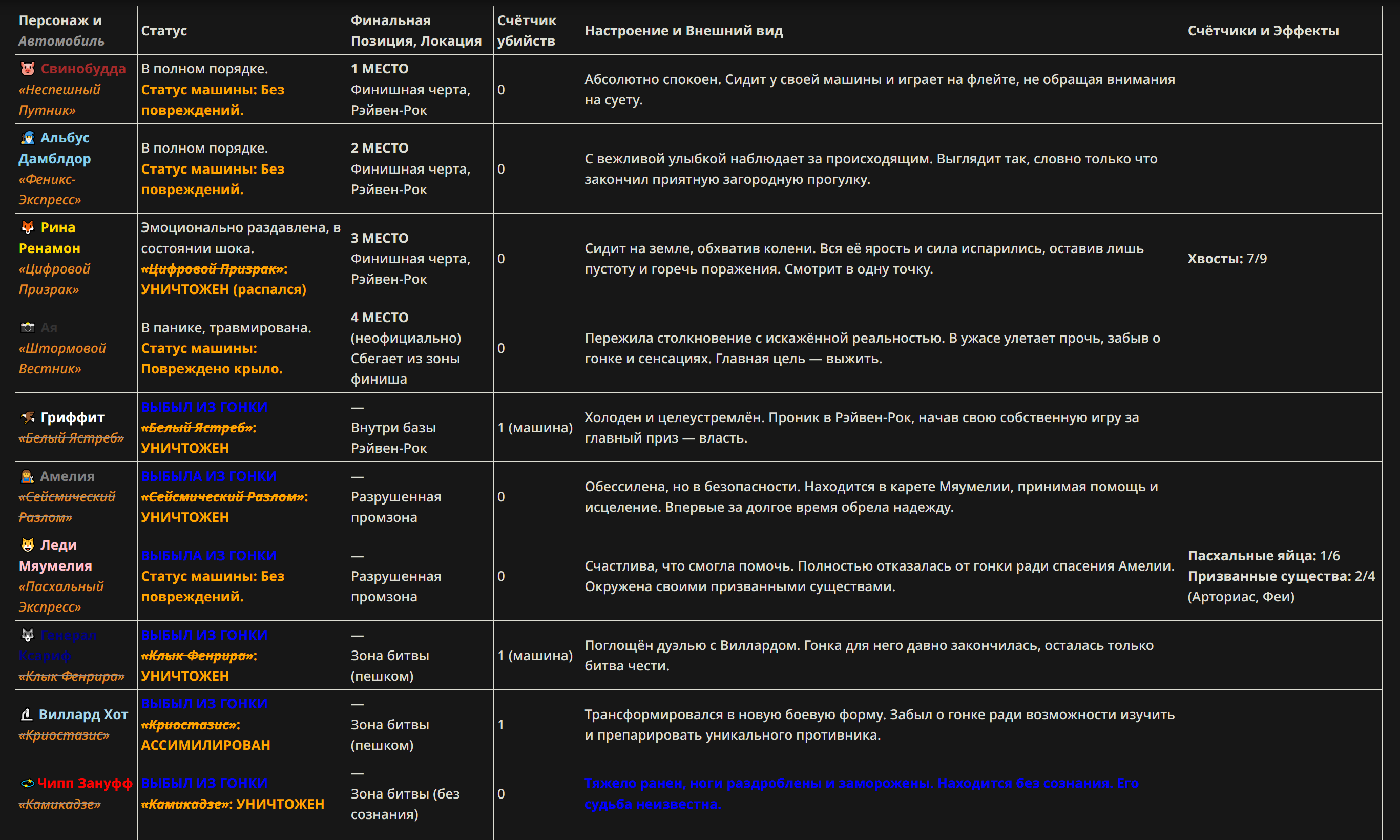Click the wizard emoji beside Альбус Дамблдор
Image resolution: width=1400 pixels, height=840 pixels.
pyautogui.click(x=28, y=138)
